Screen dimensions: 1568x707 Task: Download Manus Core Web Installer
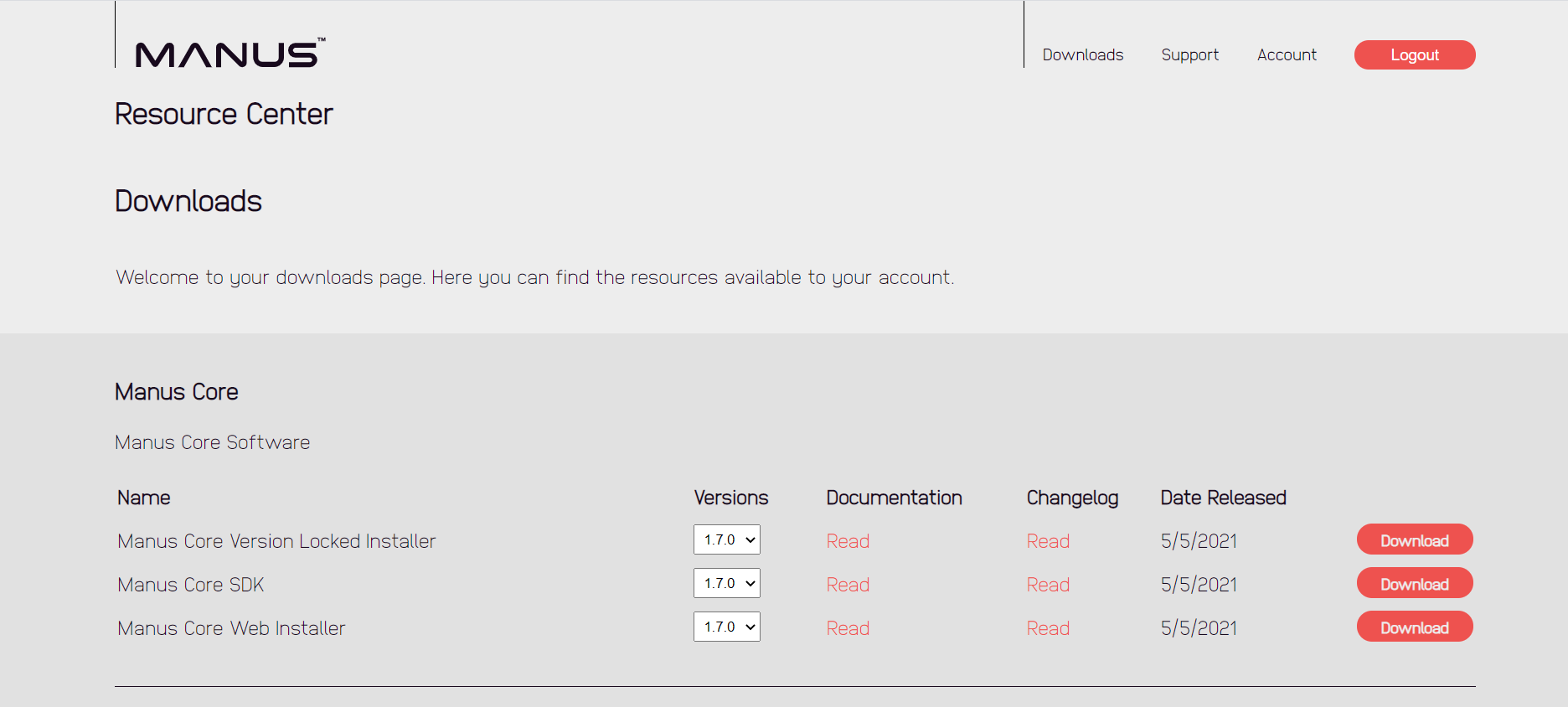pyautogui.click(x=1415, y=627)
